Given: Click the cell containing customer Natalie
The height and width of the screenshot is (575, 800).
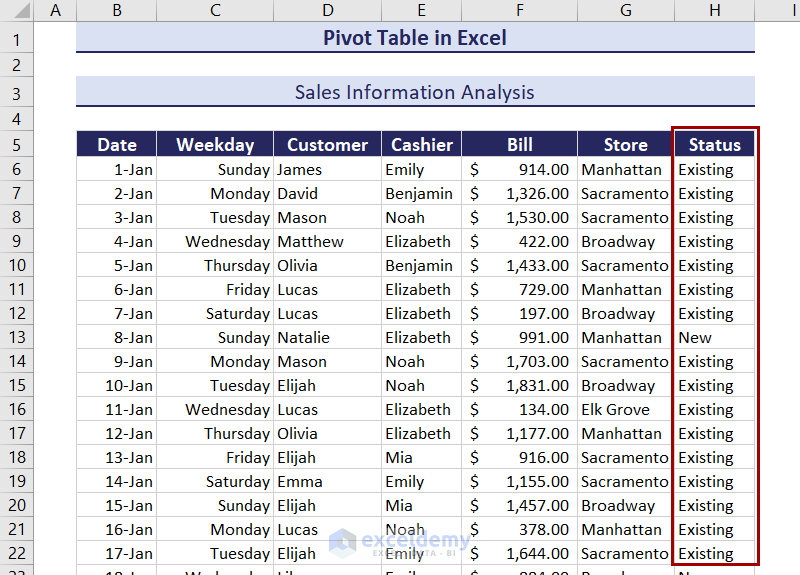Looking at the screenshot, I should pyautogui.click(x=327, y=338).
